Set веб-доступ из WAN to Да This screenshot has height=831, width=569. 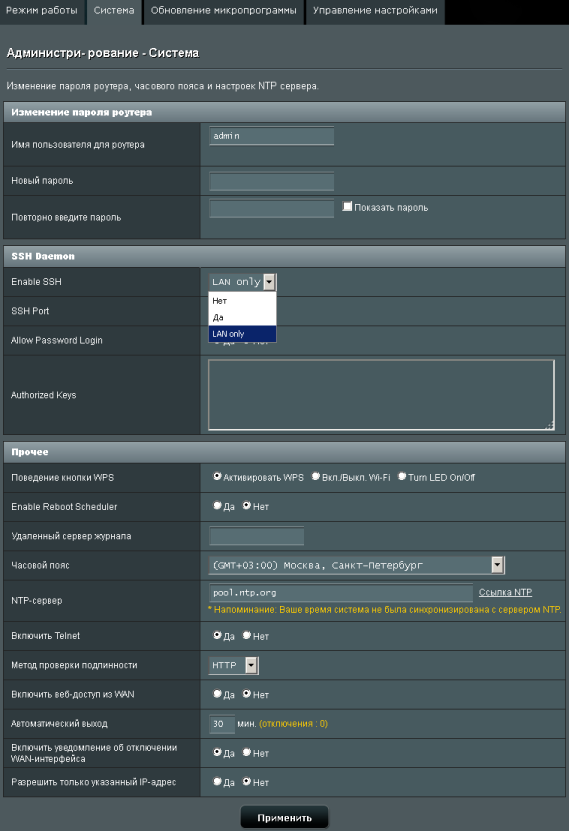pos(217,693)
